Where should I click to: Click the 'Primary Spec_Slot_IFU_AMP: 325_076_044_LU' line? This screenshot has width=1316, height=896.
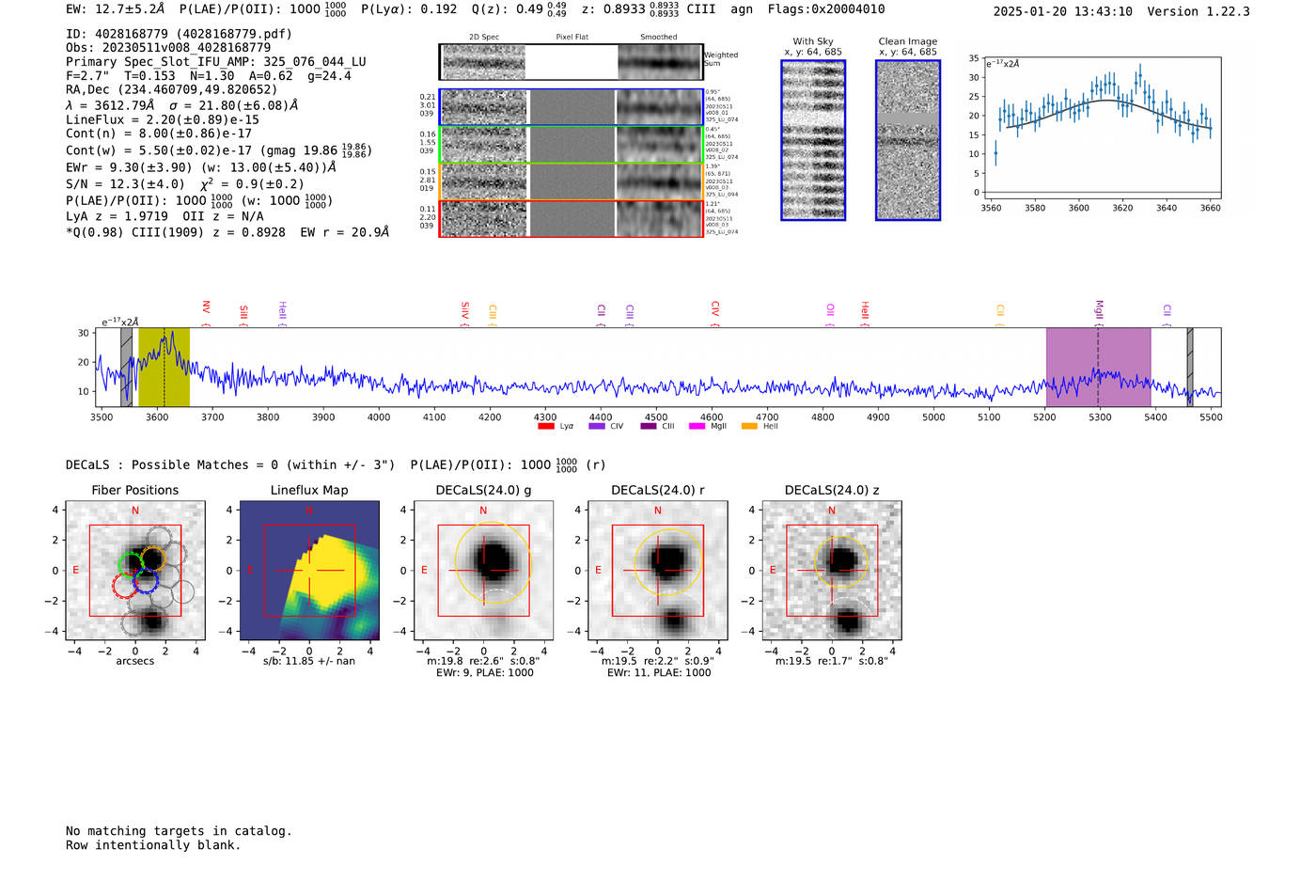coord(216,62)
